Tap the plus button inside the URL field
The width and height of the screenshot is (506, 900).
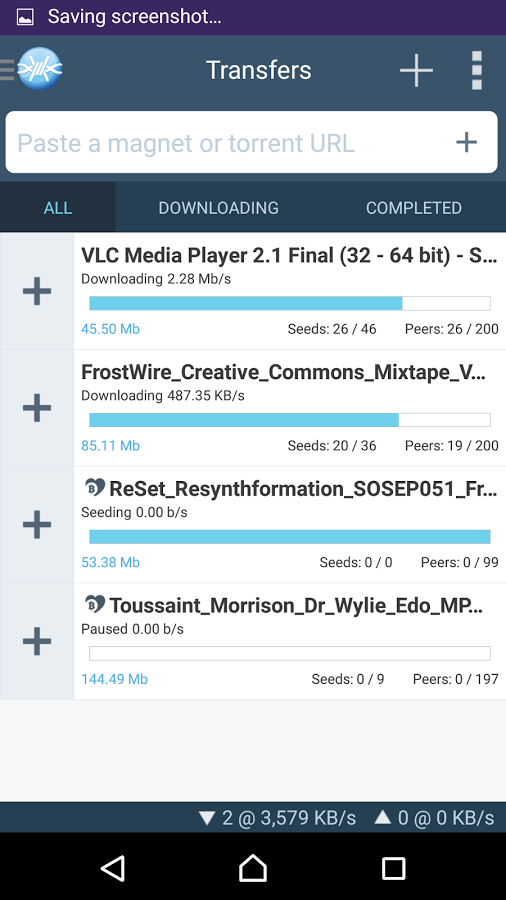[466, 142]
